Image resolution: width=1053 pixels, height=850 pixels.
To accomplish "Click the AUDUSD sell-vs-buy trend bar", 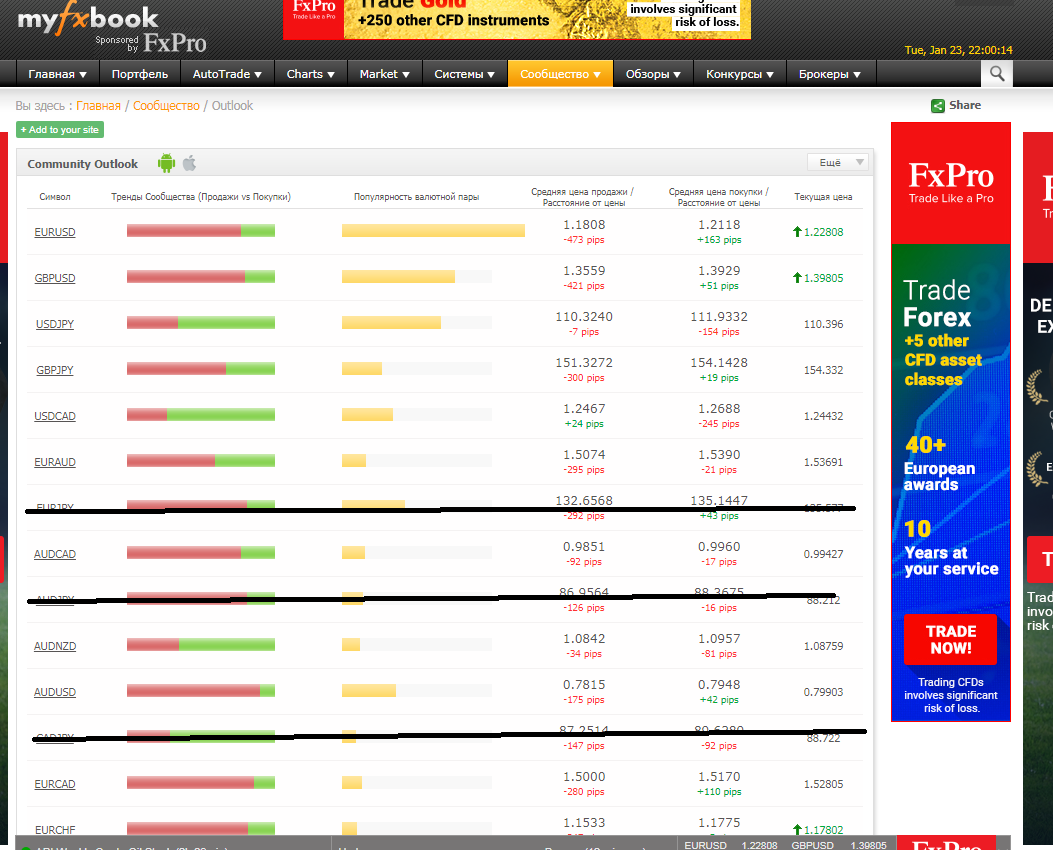I will pos(201,691).
